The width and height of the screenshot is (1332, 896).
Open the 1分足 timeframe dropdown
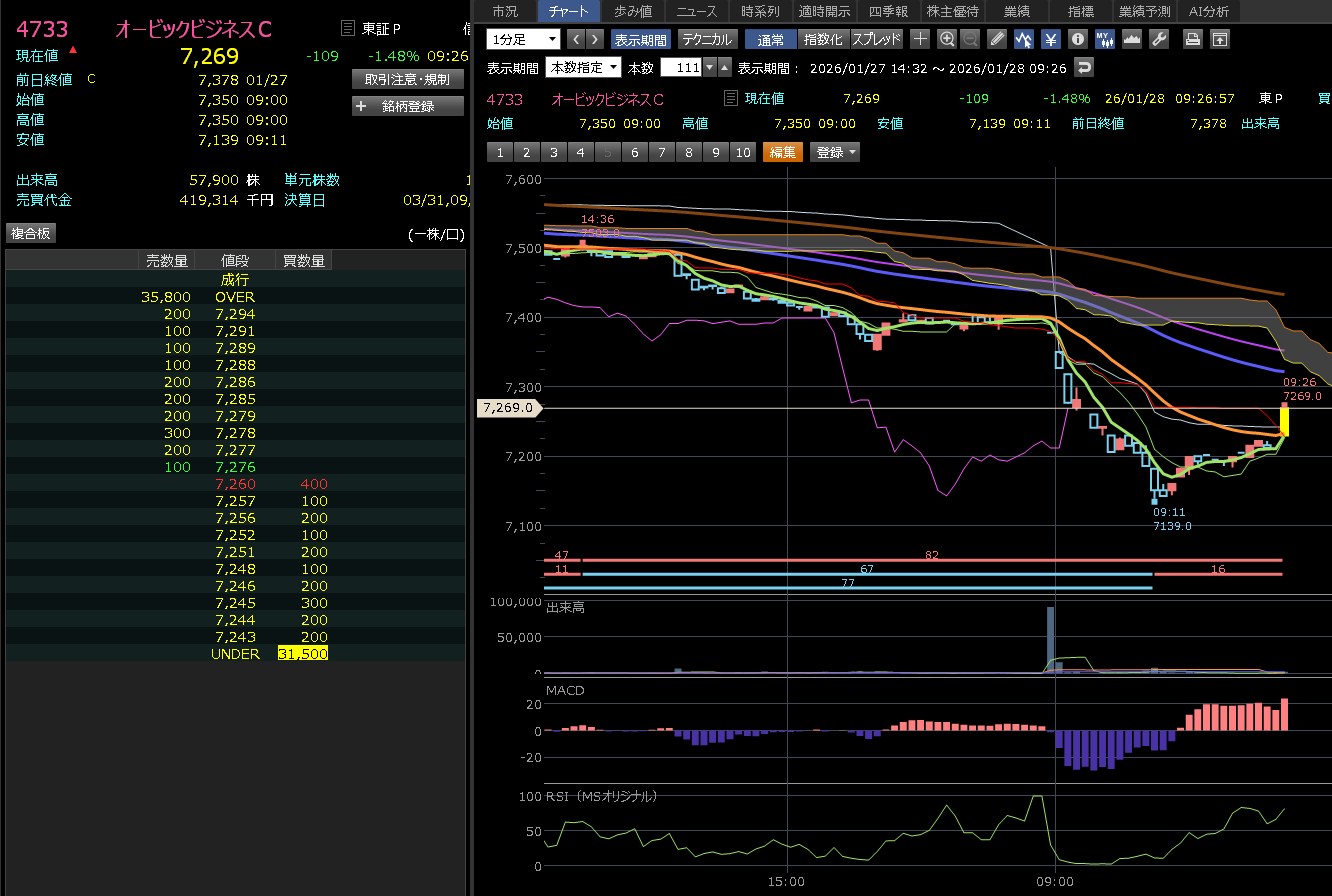(x=524, y=39)
